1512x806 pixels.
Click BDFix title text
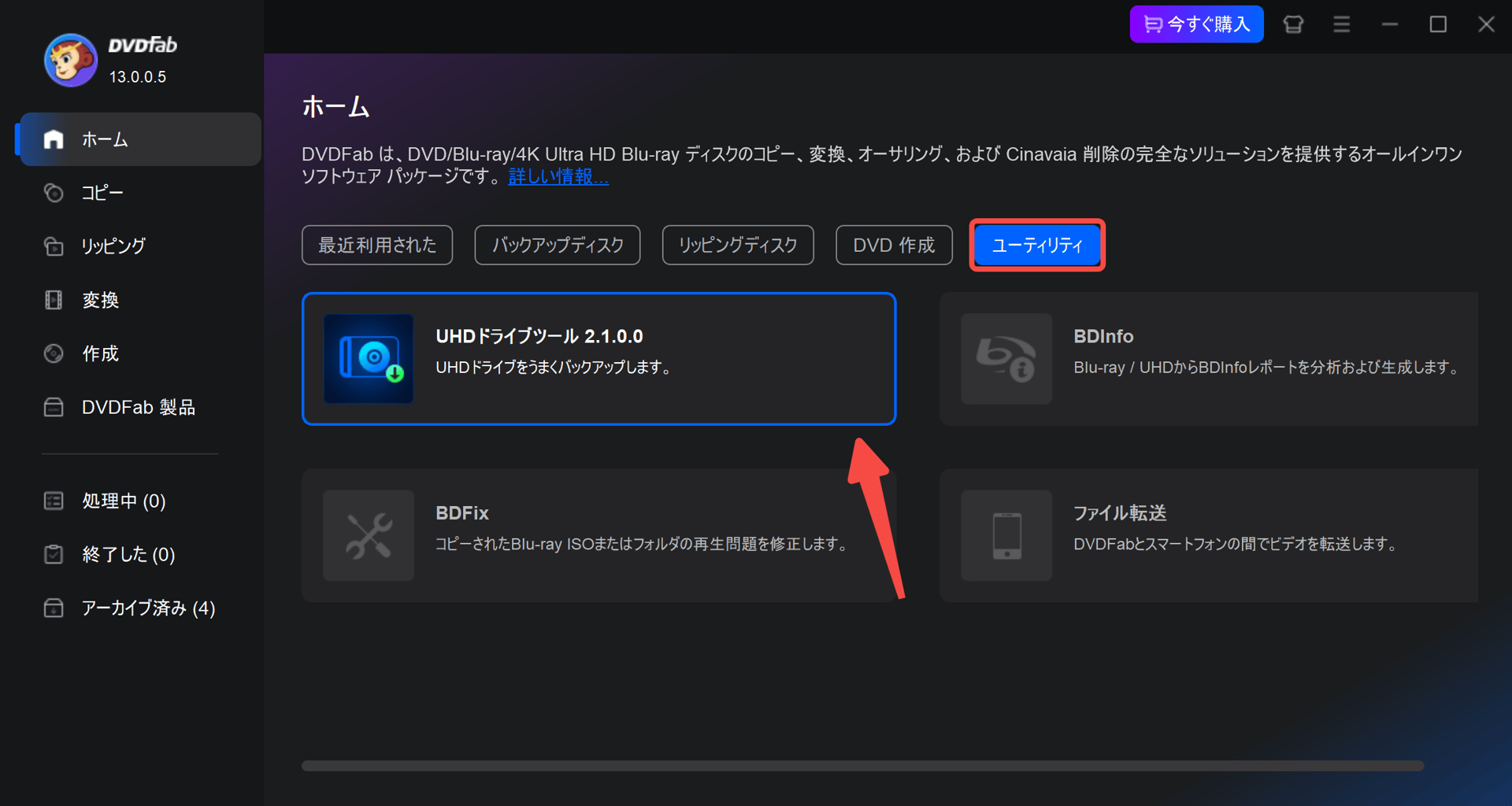click(x=462, y=513)
